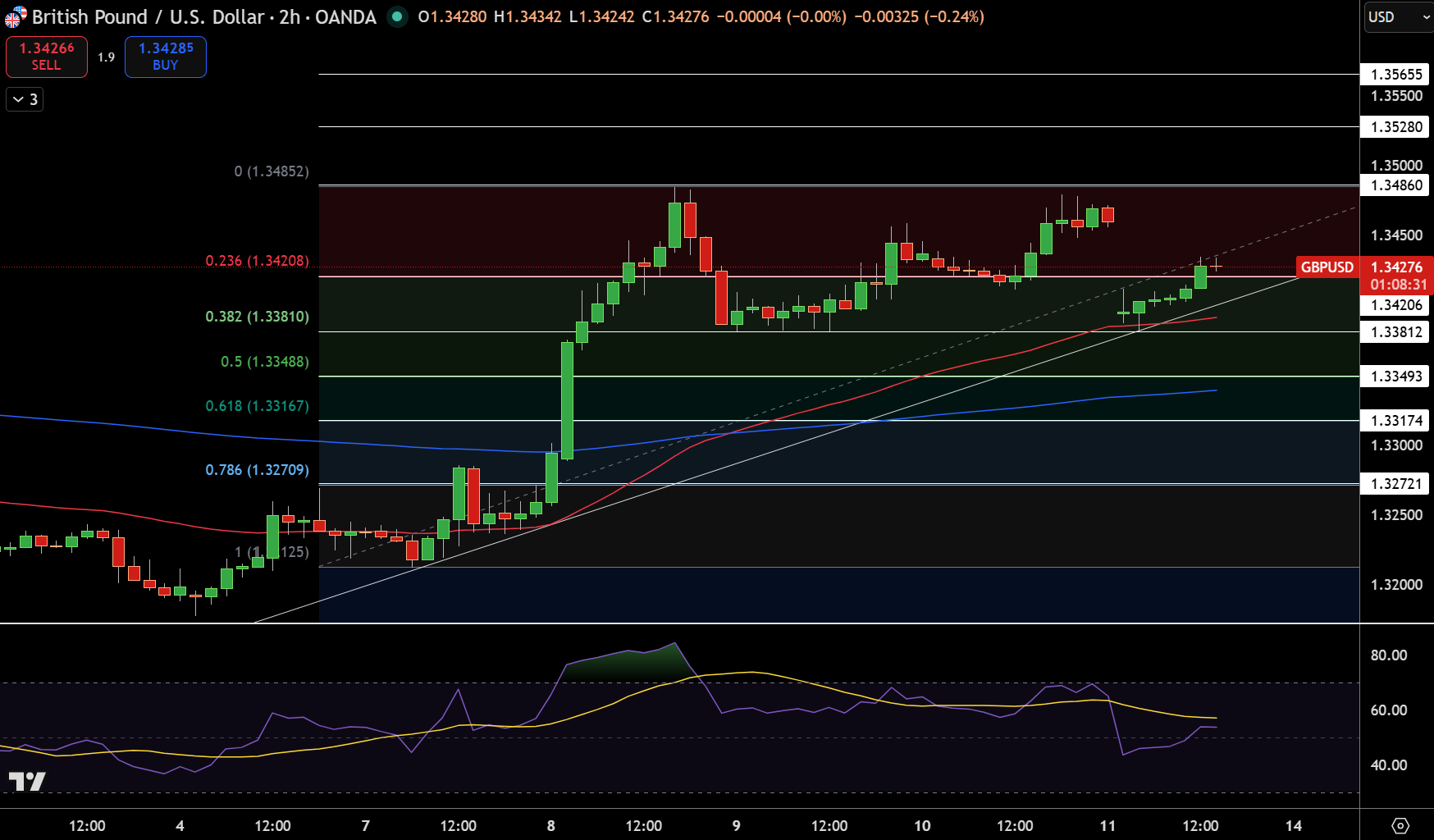Click the 1.32721 price level label
This screenshot has width=1434, height=840.
tap(1396, 484)
